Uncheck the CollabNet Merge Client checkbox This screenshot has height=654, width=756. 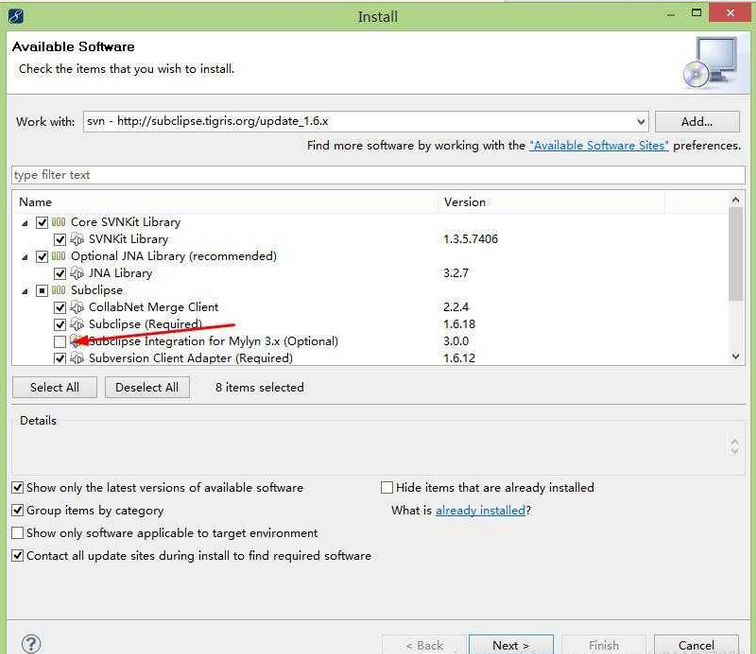60,307
